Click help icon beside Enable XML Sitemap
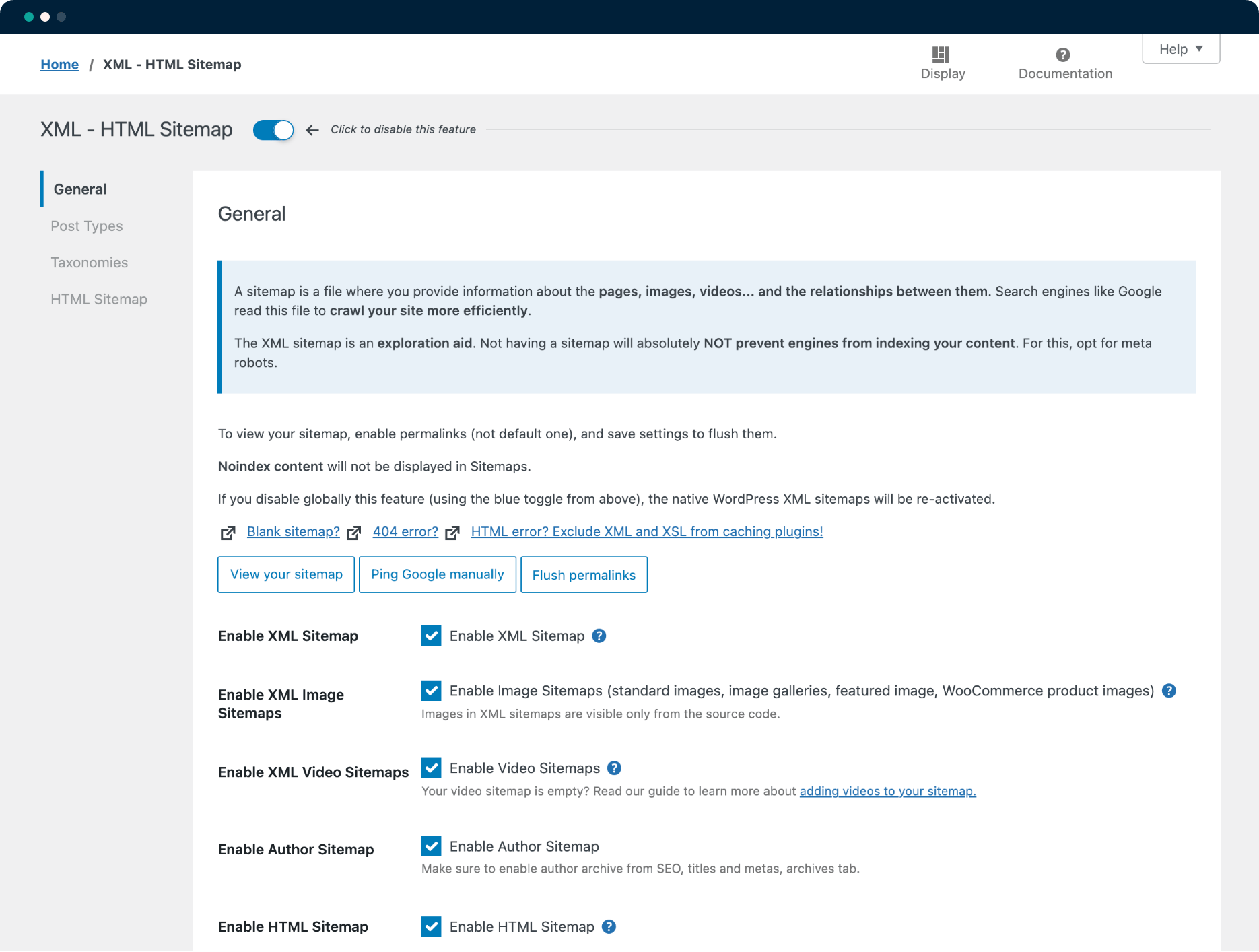Screen dimensions: 1259x952 (x=599, y=636)
